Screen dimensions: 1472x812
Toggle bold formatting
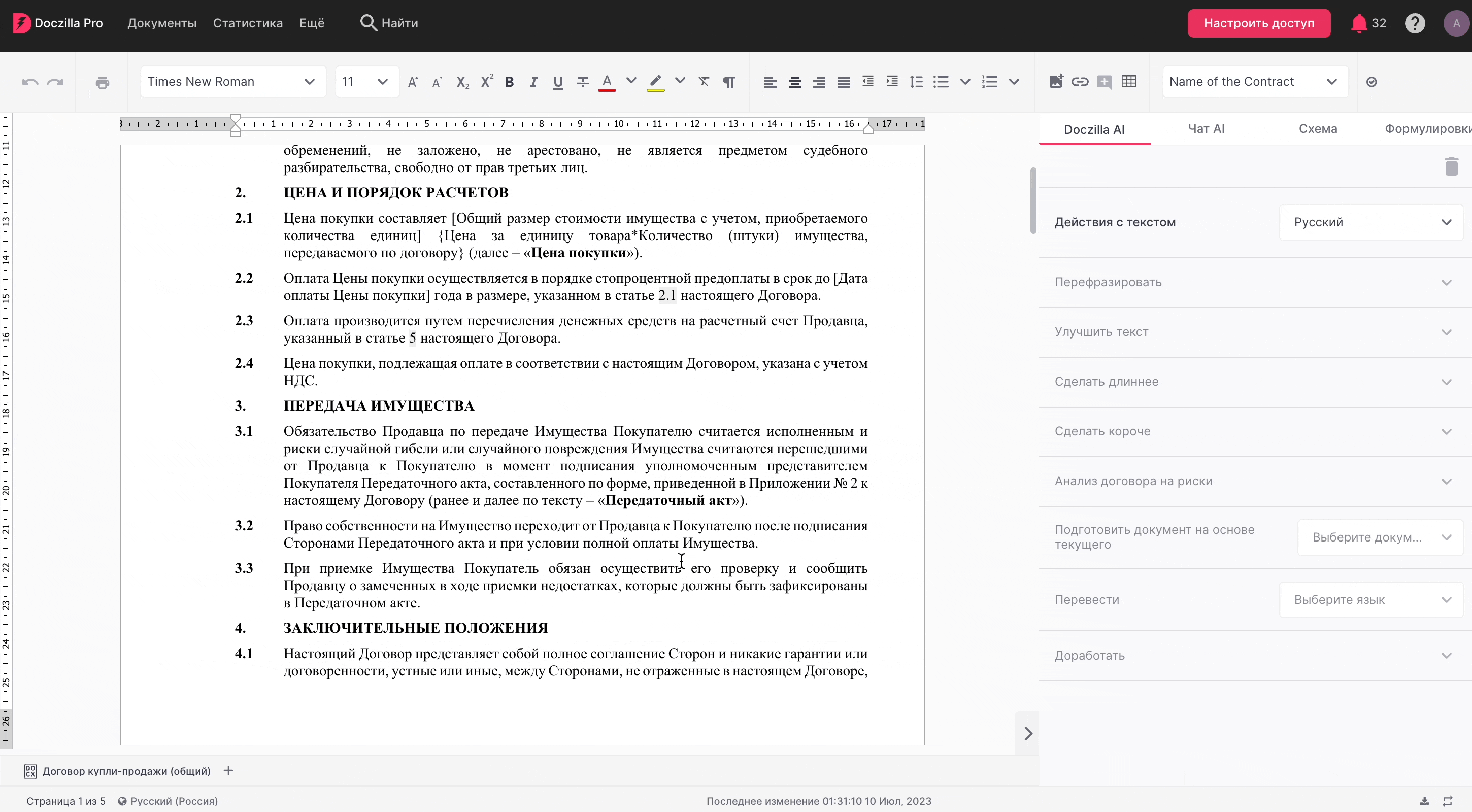(509, 82)
